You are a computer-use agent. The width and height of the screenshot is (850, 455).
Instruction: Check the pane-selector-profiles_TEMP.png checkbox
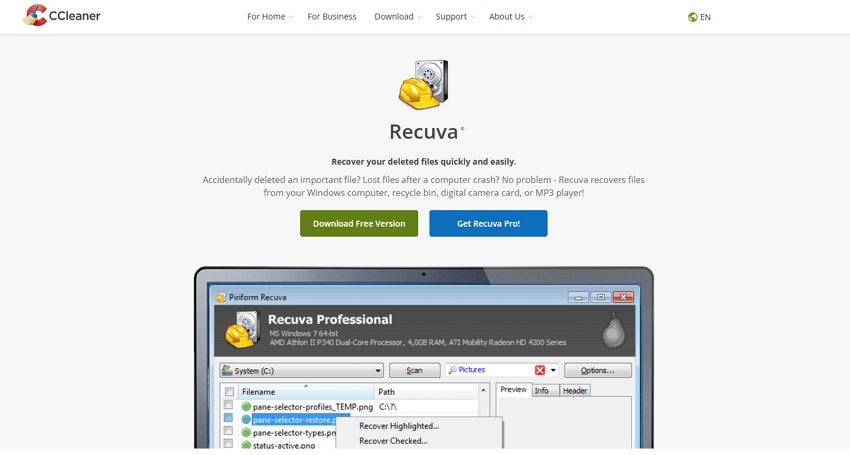click(x=228, y=405)
